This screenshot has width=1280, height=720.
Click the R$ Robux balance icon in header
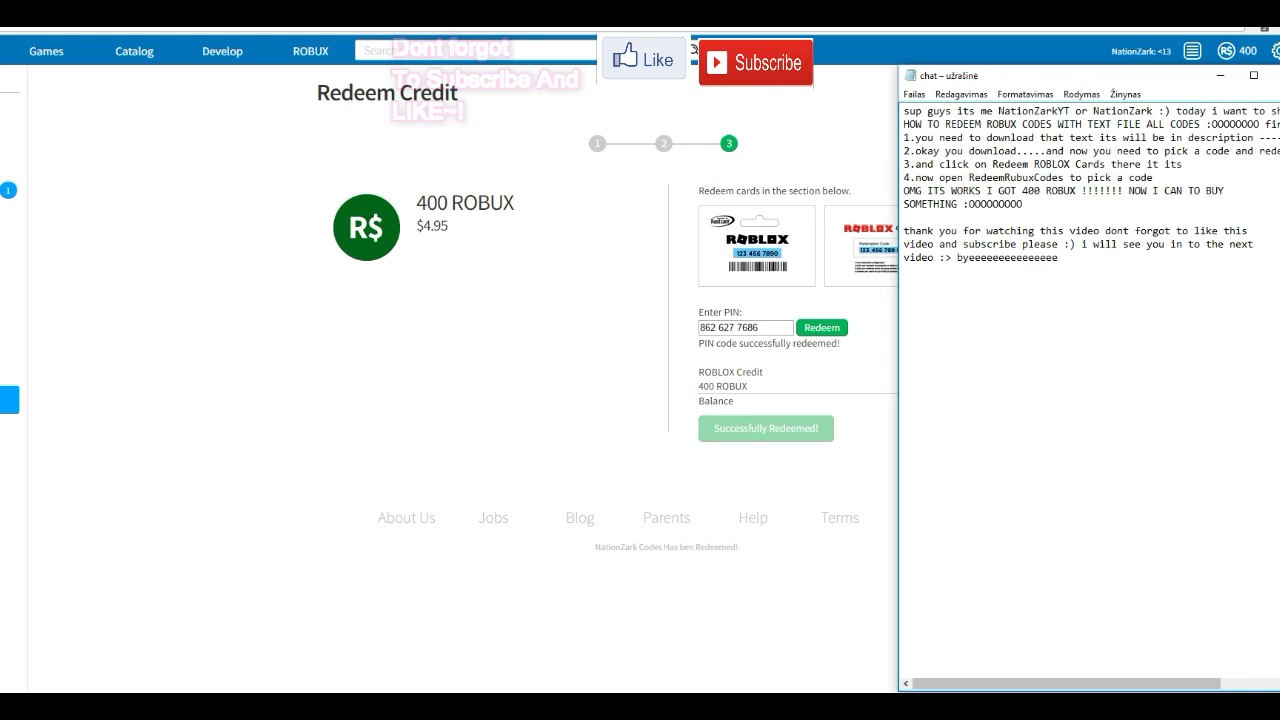[x=1226, y=51]
